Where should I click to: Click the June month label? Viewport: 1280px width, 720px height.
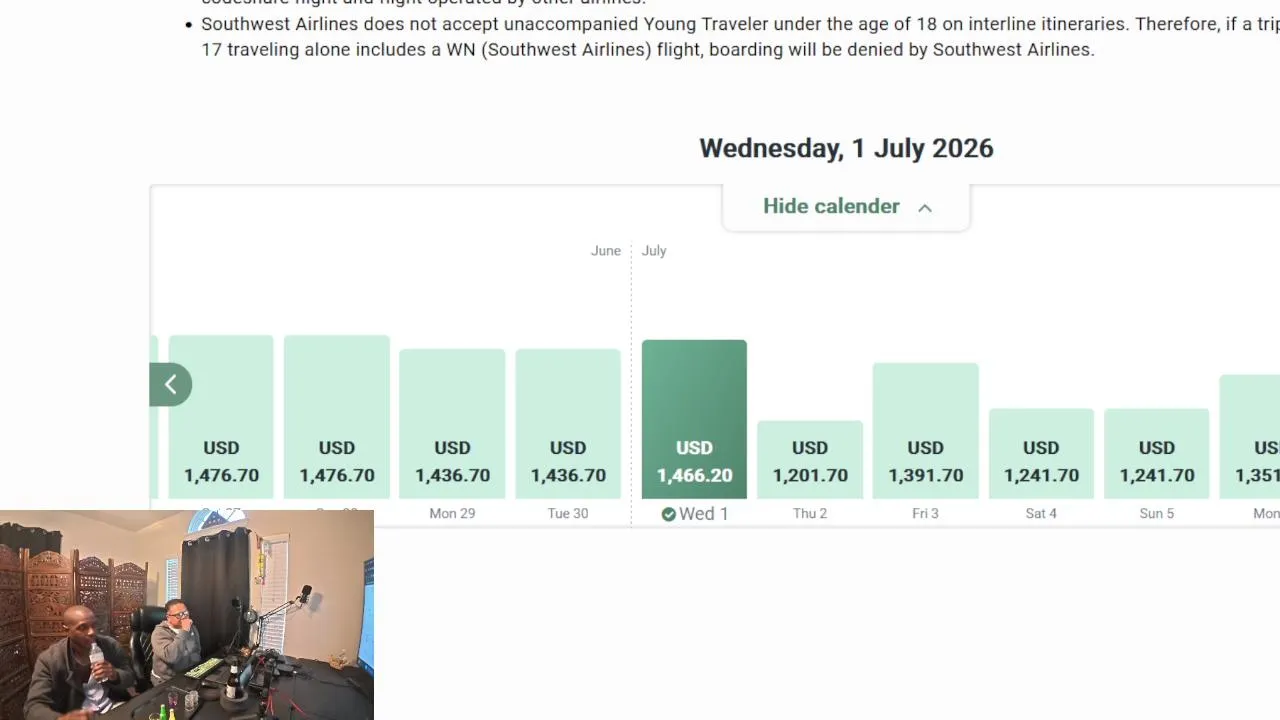point(605,251)
